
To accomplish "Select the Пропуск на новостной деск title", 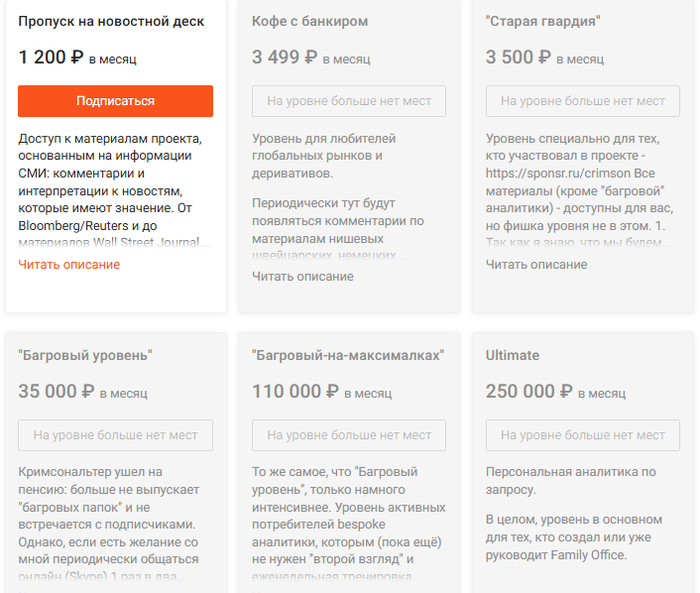I will pos(111,21).
